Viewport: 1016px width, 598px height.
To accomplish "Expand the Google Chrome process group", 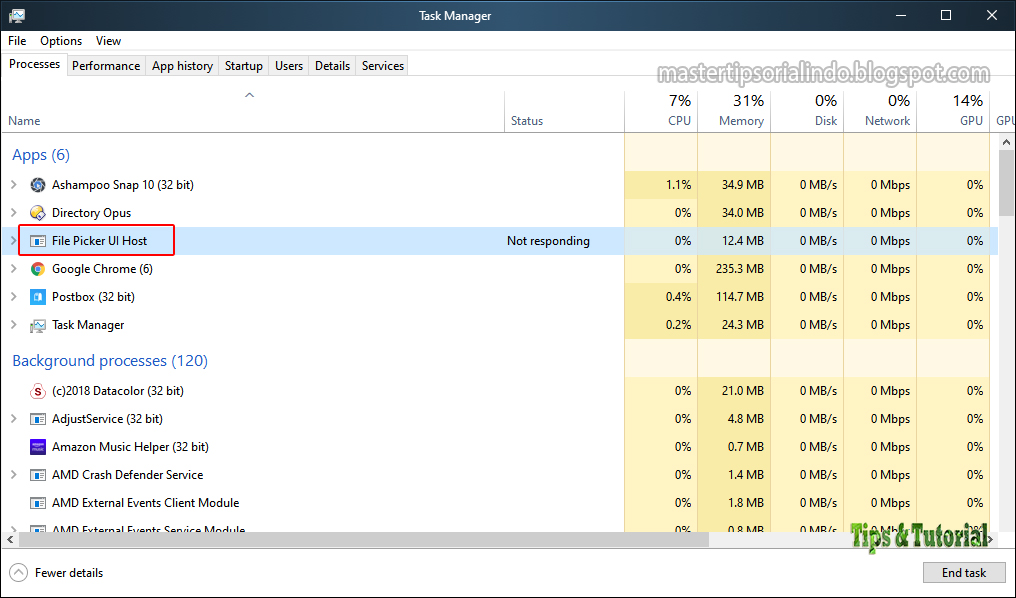I will pos(15,268).
